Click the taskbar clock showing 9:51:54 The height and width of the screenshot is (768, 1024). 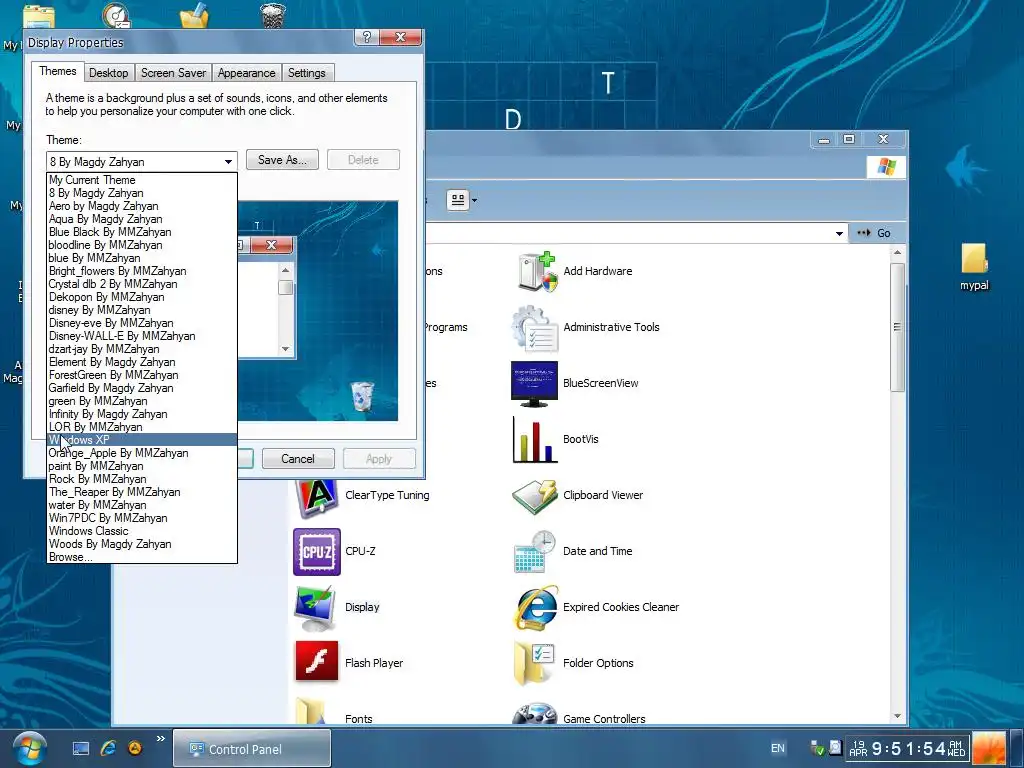pos(906,749)
